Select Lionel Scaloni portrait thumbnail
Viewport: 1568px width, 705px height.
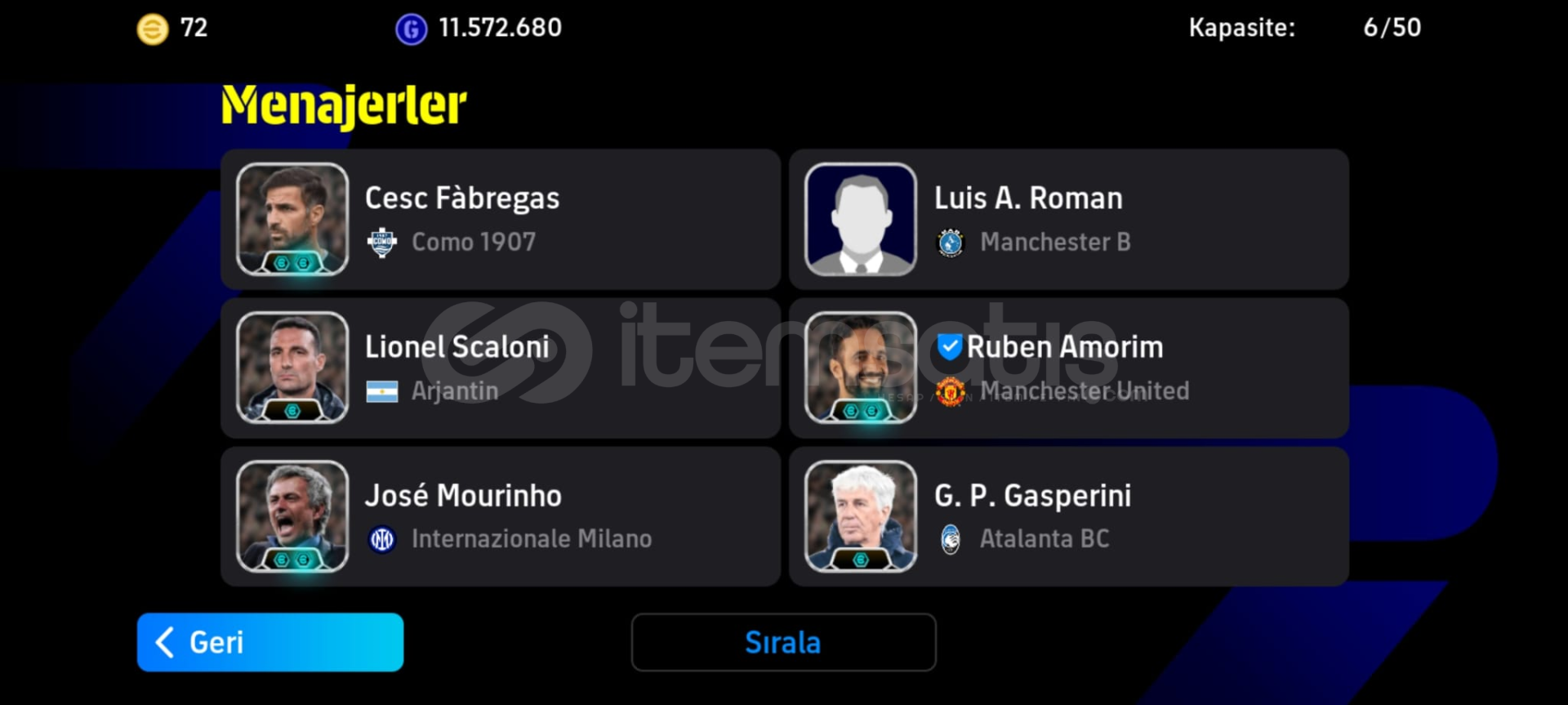(292, 368)
